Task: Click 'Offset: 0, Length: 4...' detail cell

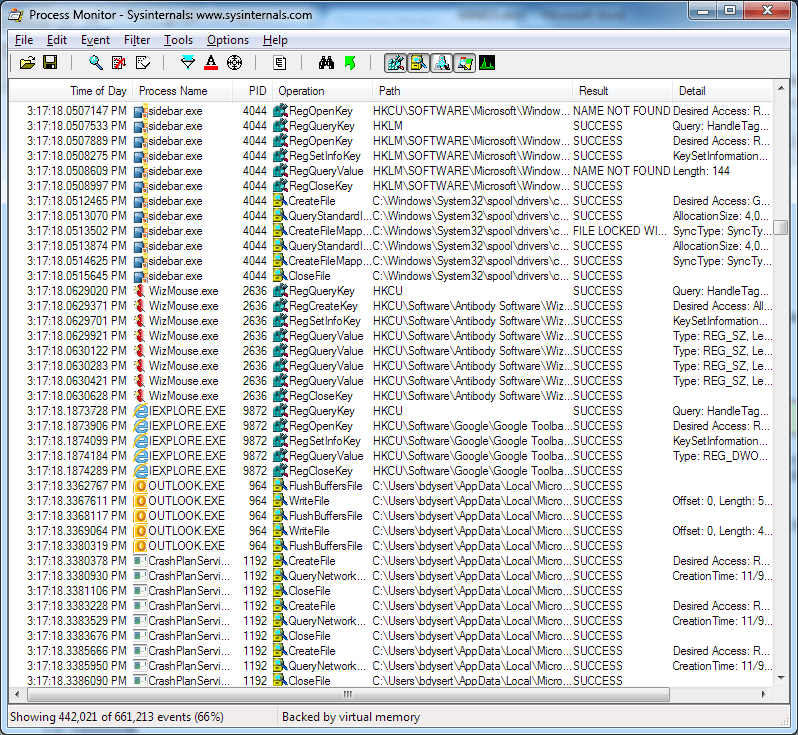Action: coord(722,531)
